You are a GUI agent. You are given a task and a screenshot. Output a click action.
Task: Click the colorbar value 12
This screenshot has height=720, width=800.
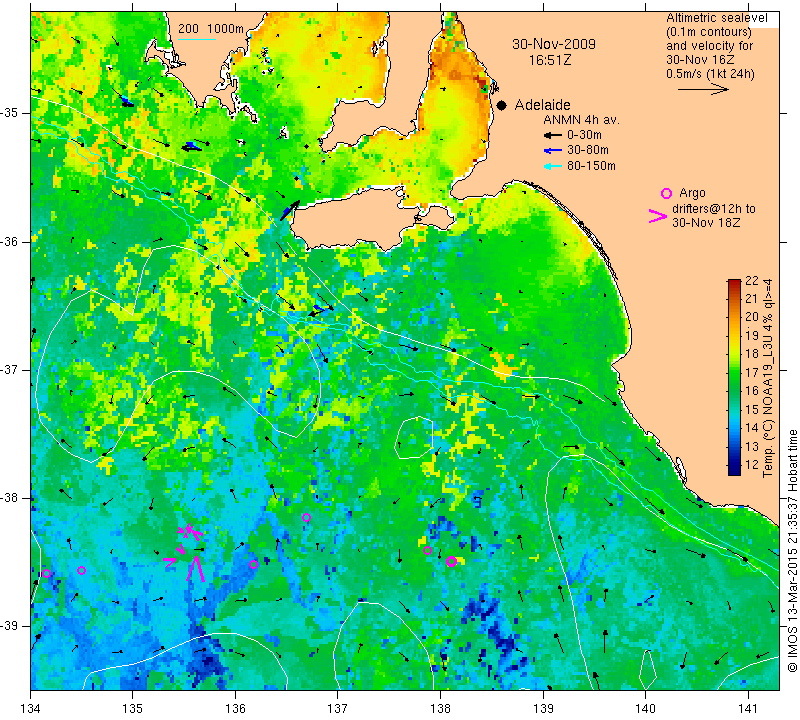(752, 465)
